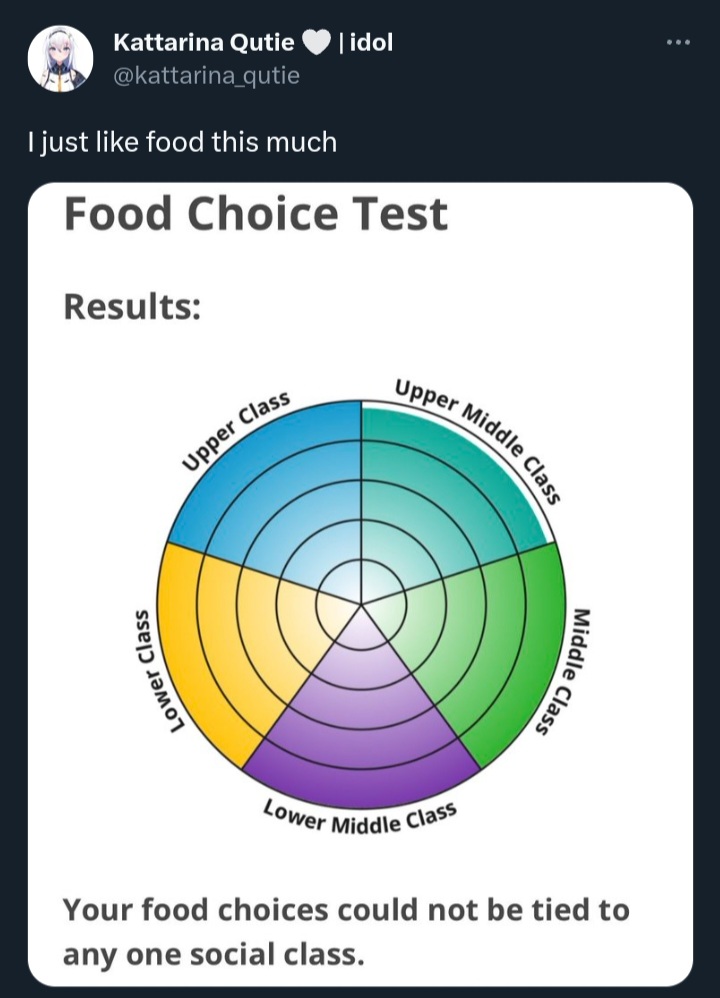Click the 'Food Choice Test' heading
The image size is (720, 998).
(x=256, y=213)
